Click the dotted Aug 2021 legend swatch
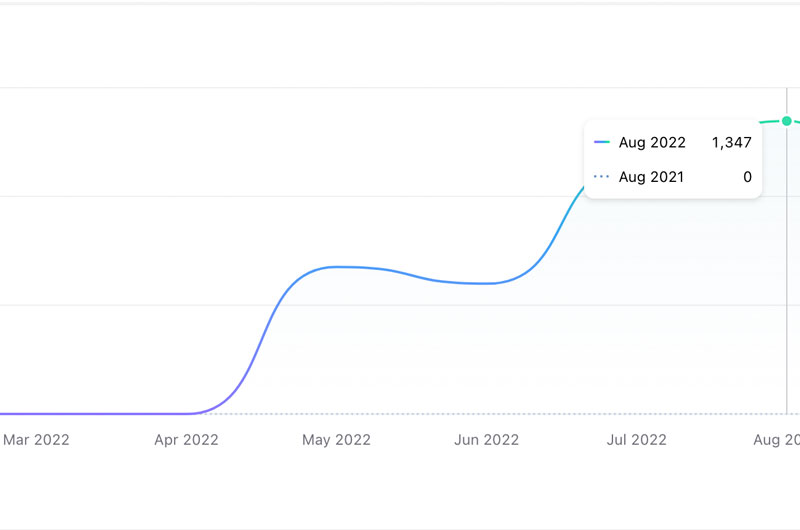 pyautogui.click(x=601, y=178)
